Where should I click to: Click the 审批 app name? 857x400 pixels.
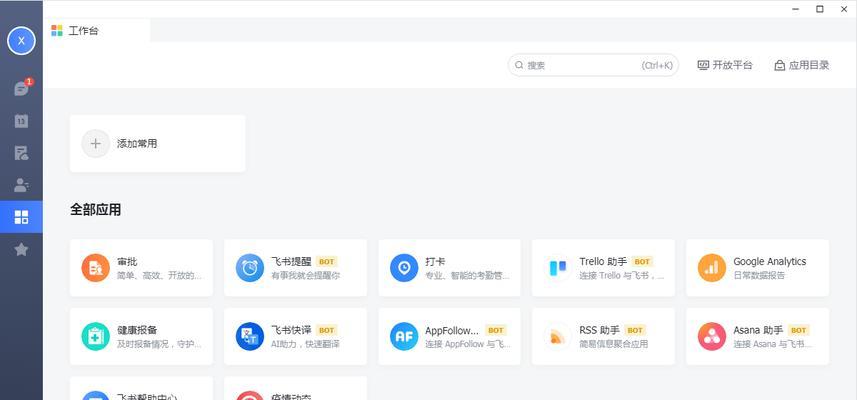127,262
